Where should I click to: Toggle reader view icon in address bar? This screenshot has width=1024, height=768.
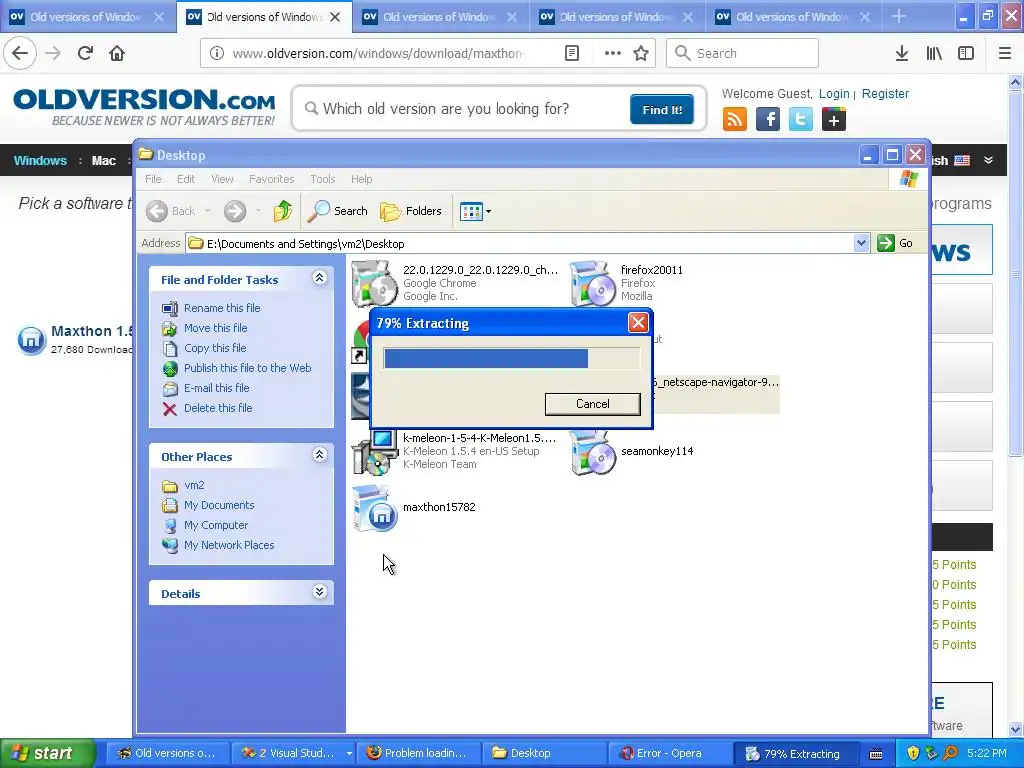pyautogui.click(x=571, y=54)
